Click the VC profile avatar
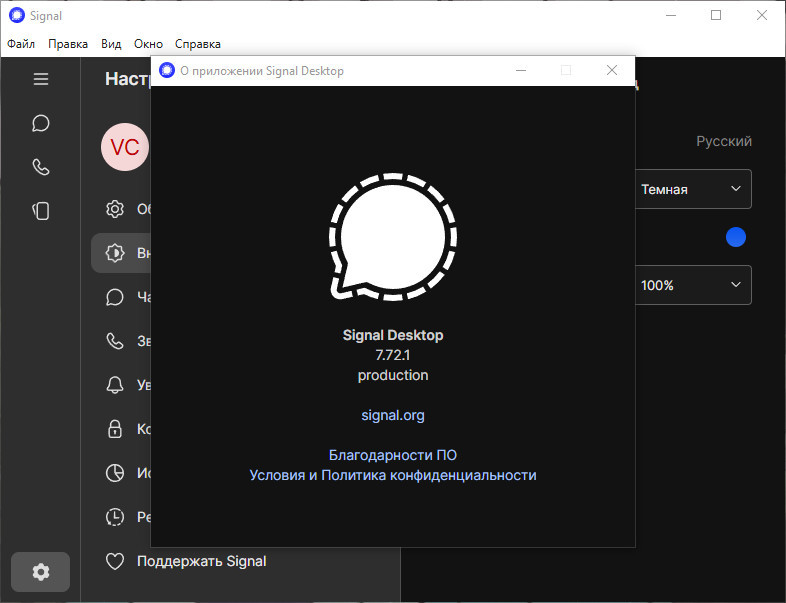The image size is (786, 603). tap(125, 147)
